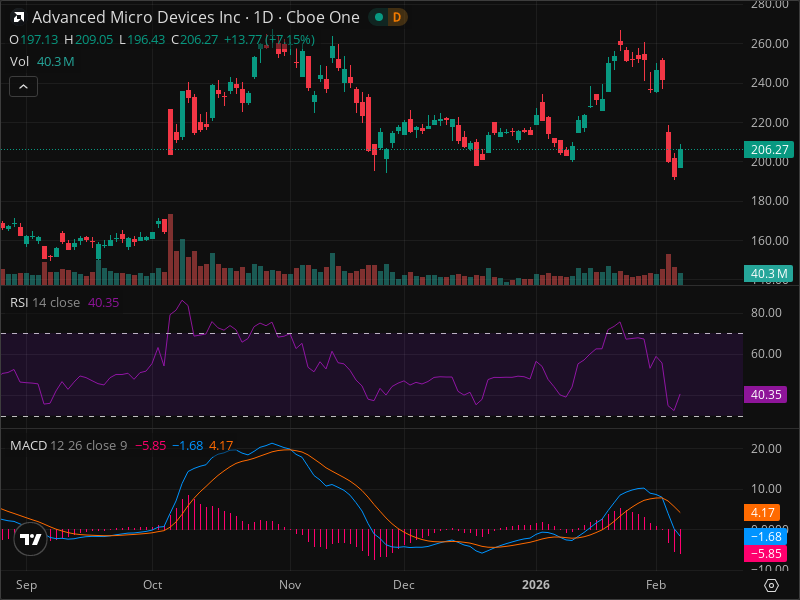The image size is (800, 600).
Task: Click the Feb label on the time axis
Action: pyautogui.click(x=656, y=585)
